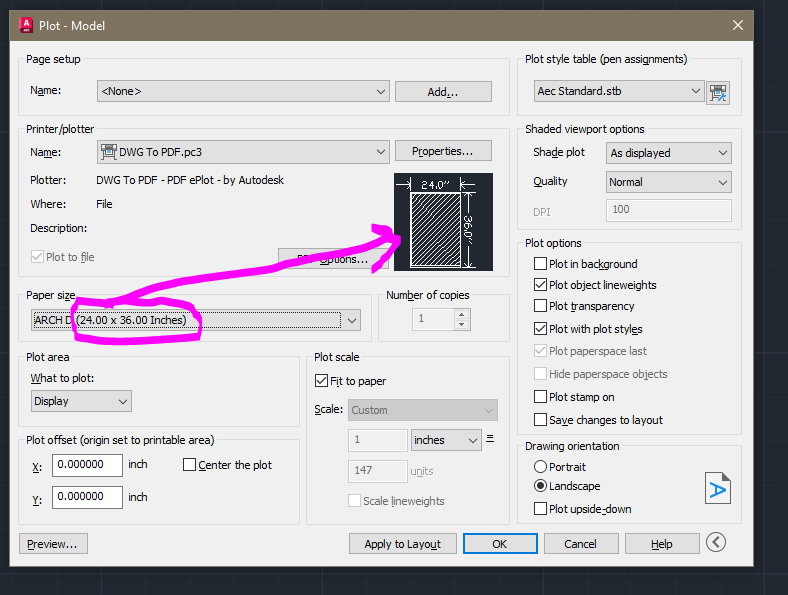Select Landscape orientation
Screen dimensions: 788x595
[540, 486]
